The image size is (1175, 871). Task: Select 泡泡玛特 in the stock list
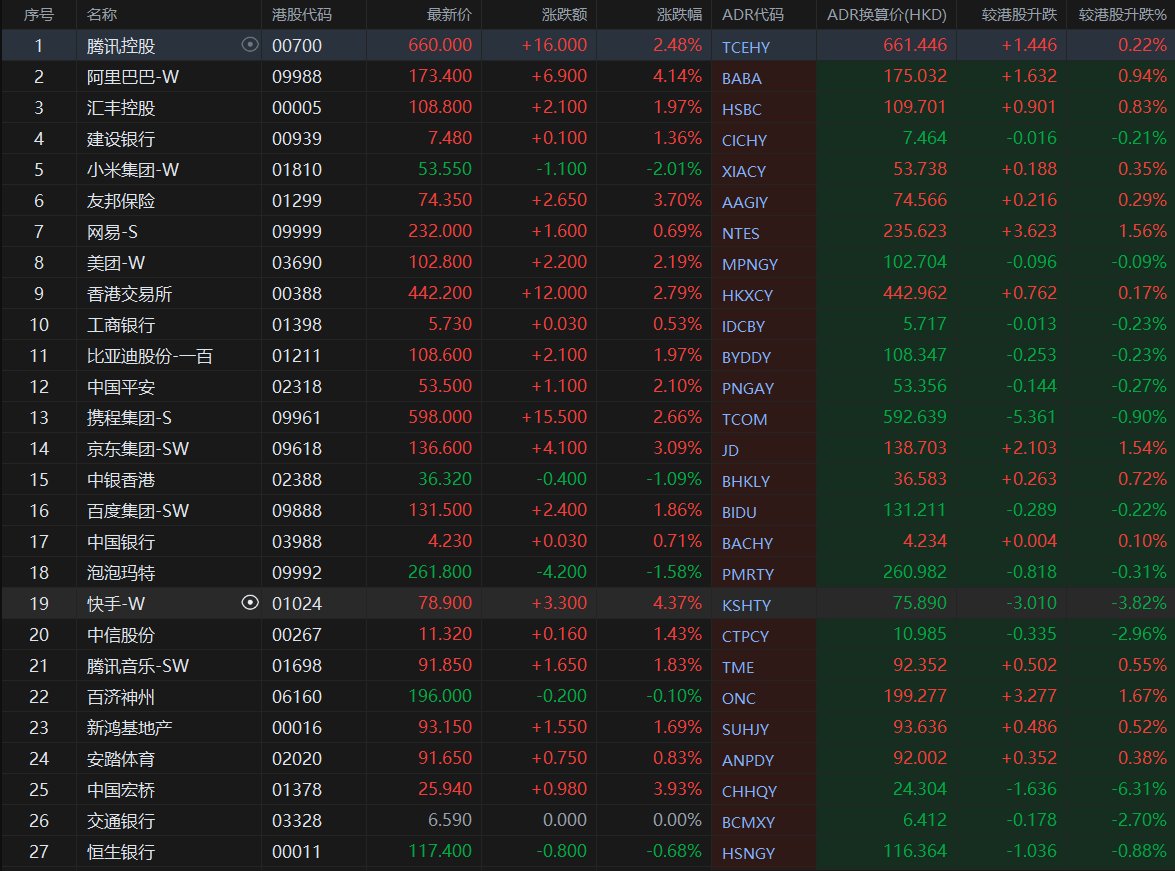tap(121, 573)
